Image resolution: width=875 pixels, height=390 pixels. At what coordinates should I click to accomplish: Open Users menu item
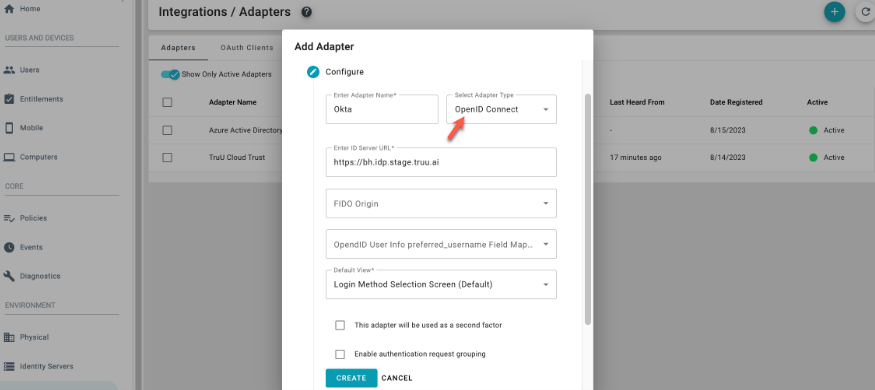click(x=30, y=70)
